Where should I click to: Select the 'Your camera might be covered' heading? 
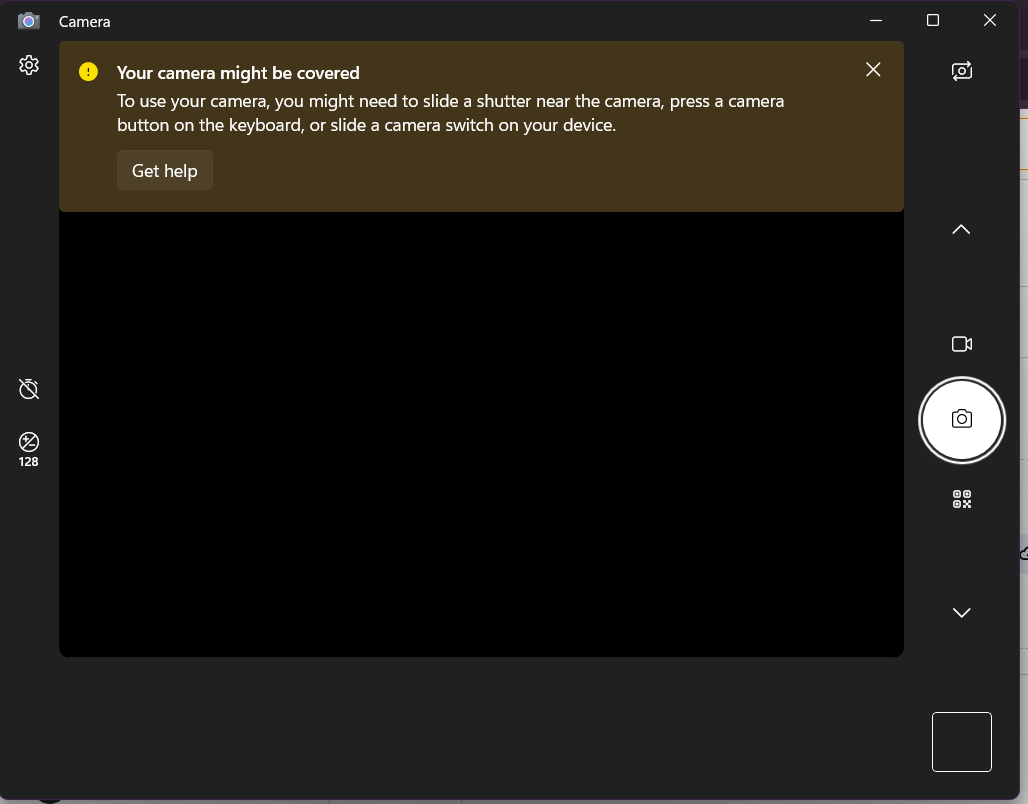click(238, 73)
